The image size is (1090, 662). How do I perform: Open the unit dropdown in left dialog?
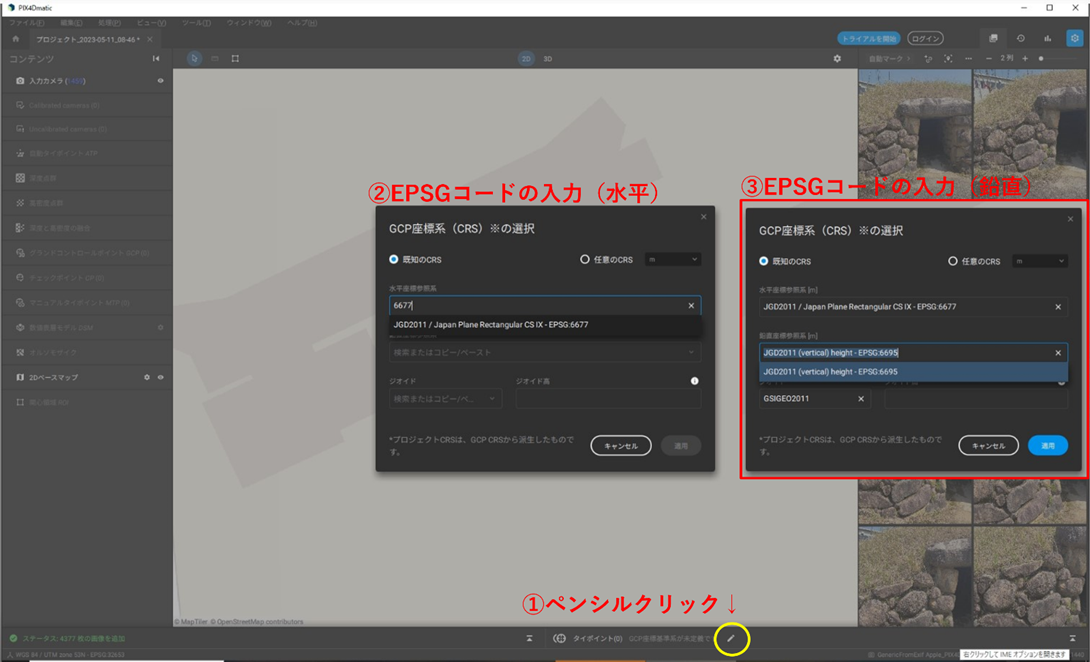click(672, 259)
